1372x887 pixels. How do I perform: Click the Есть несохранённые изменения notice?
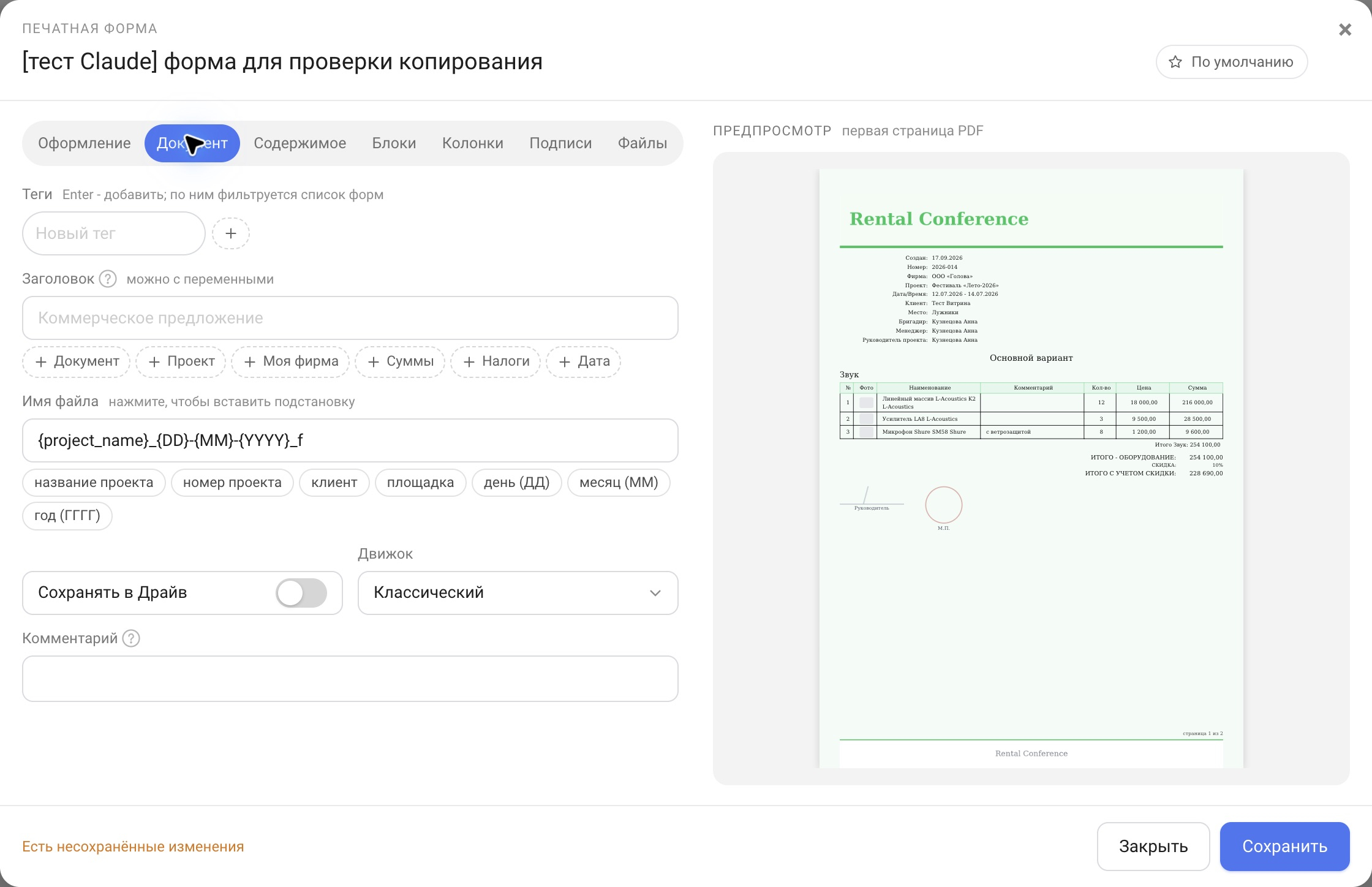[x=133, y=847]
